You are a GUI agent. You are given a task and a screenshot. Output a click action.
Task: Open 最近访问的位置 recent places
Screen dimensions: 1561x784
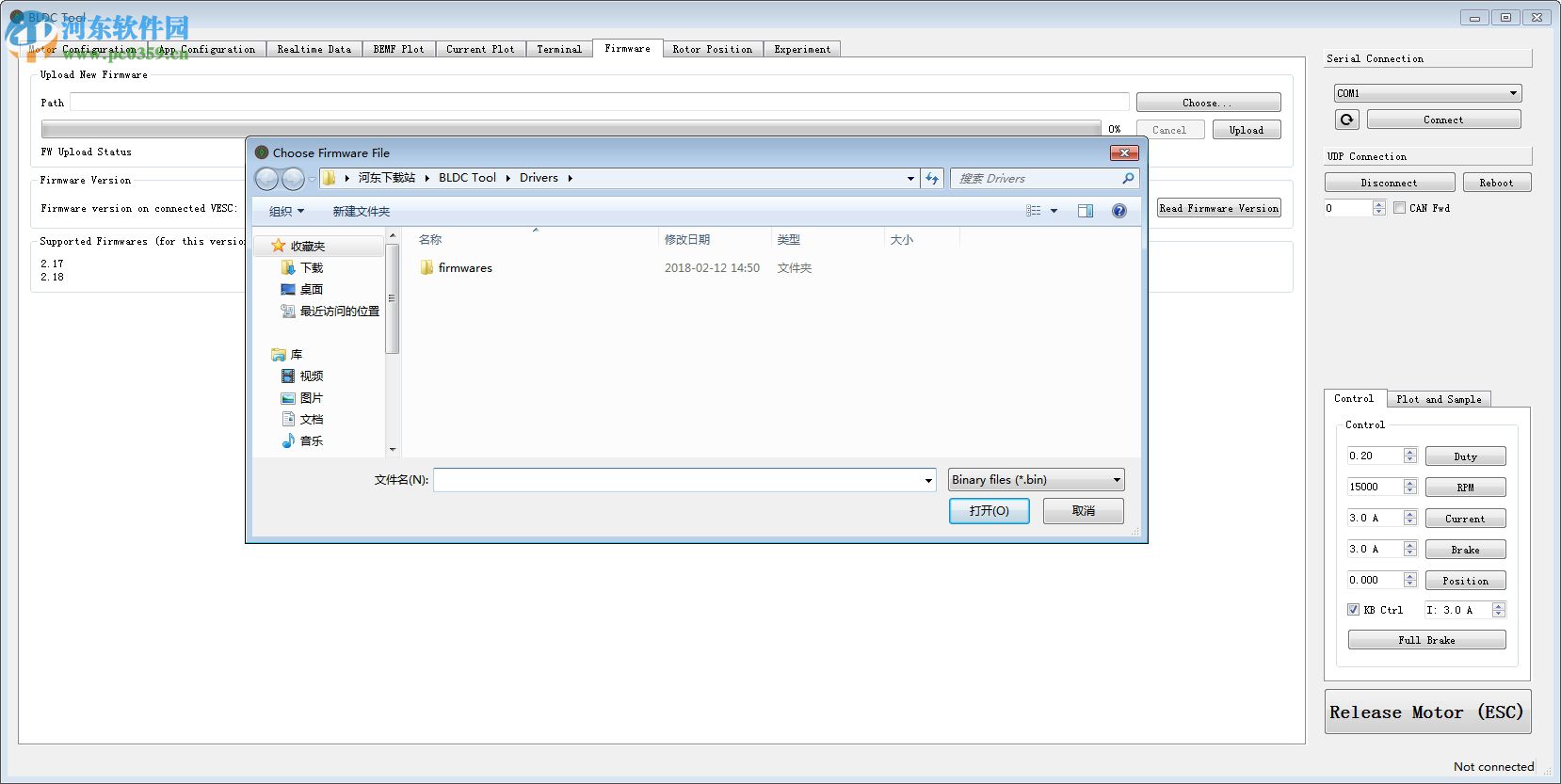click(x=330, y=311)
